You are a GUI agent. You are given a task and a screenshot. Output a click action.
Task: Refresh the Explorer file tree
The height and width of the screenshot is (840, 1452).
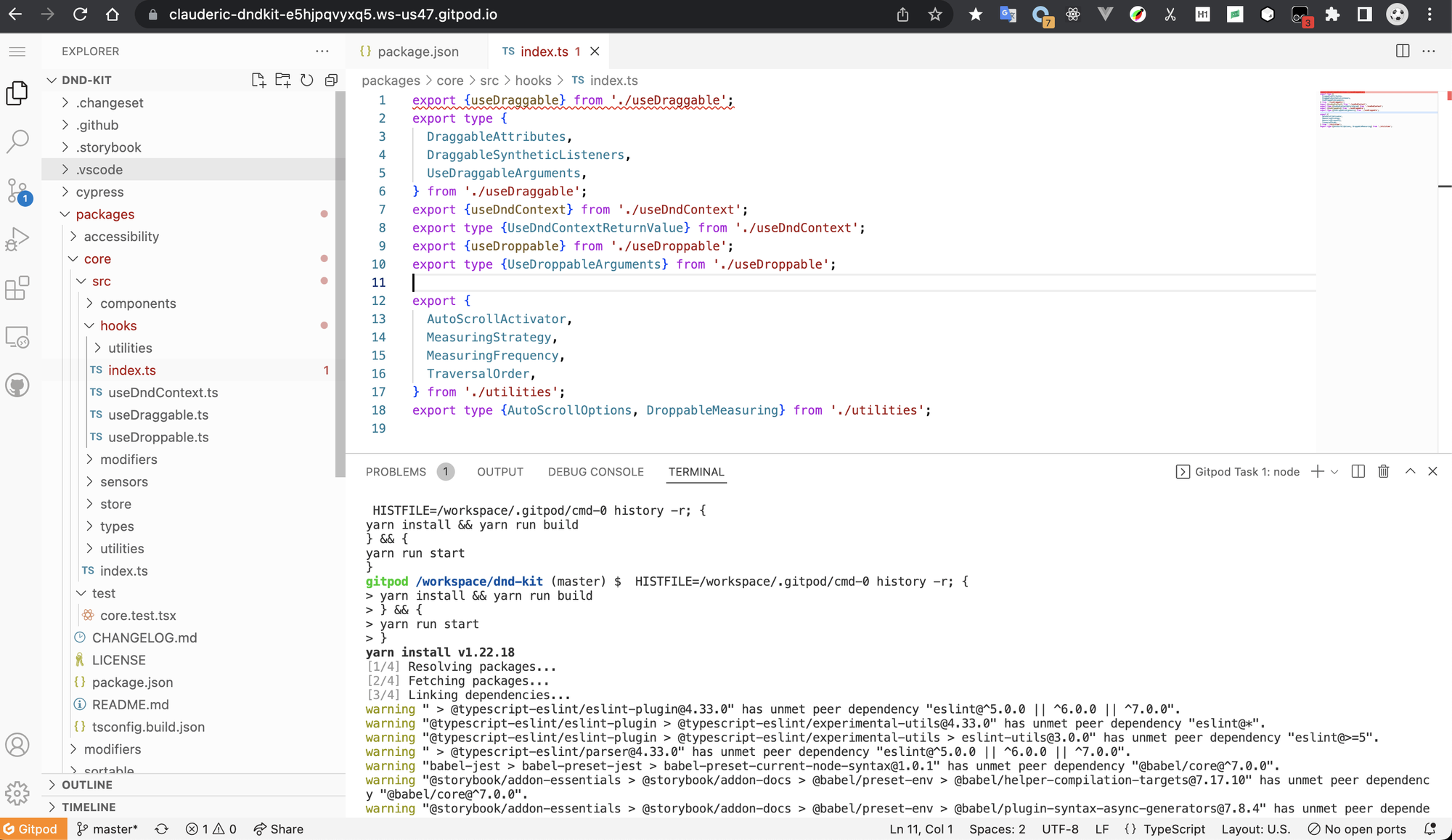[x=307, y=80]
